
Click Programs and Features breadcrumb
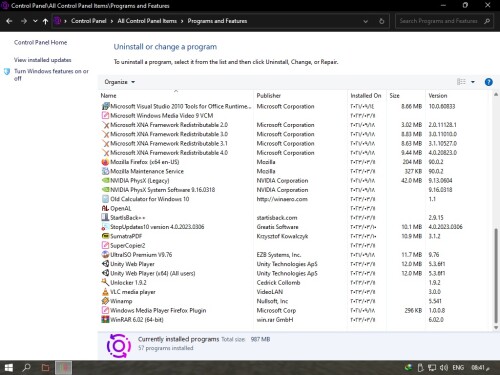click(x=217, y=21)
